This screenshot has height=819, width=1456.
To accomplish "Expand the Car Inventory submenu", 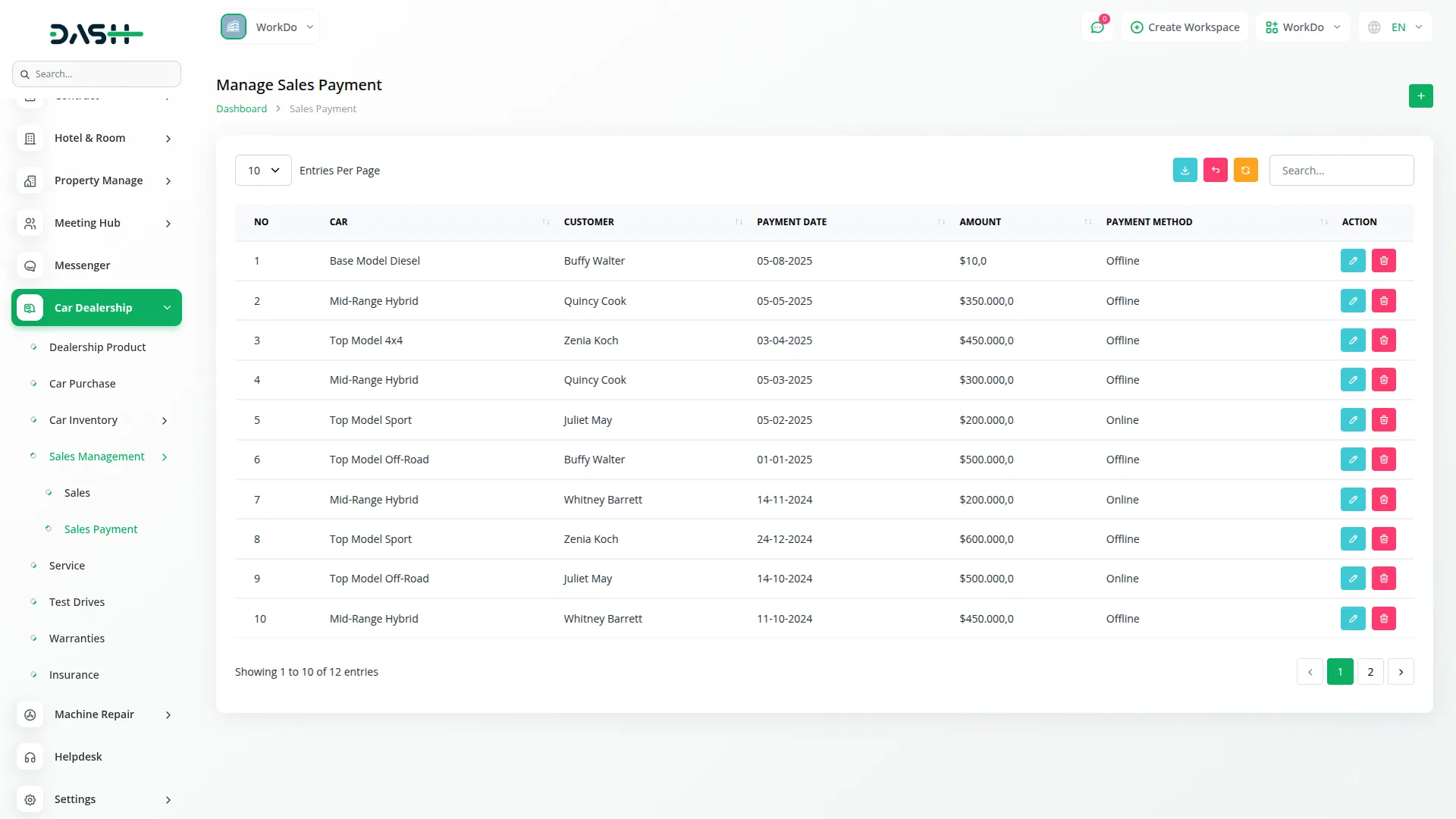I will (165, 420).
